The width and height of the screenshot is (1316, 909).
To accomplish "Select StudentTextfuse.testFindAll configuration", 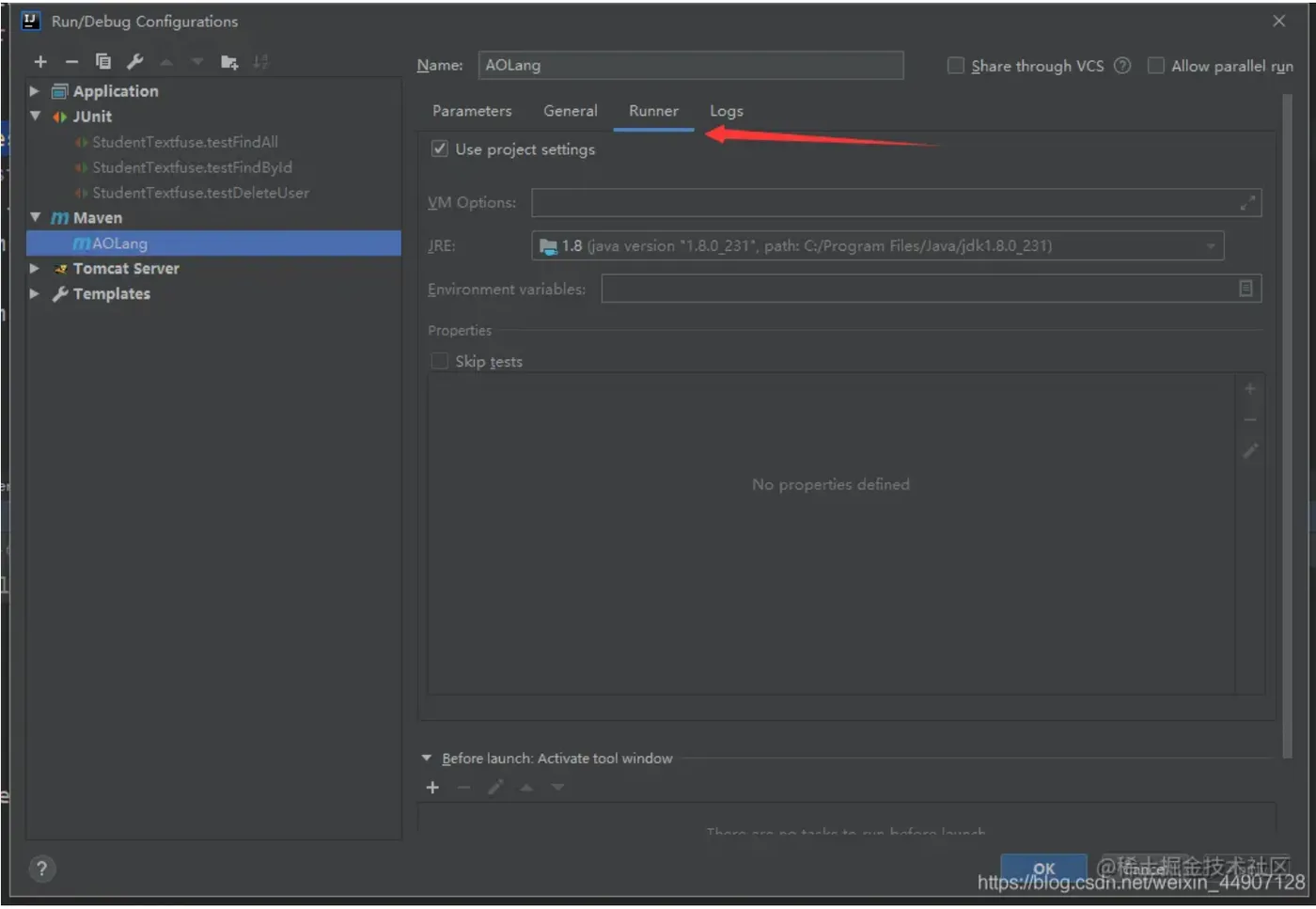I will [184, 142].
